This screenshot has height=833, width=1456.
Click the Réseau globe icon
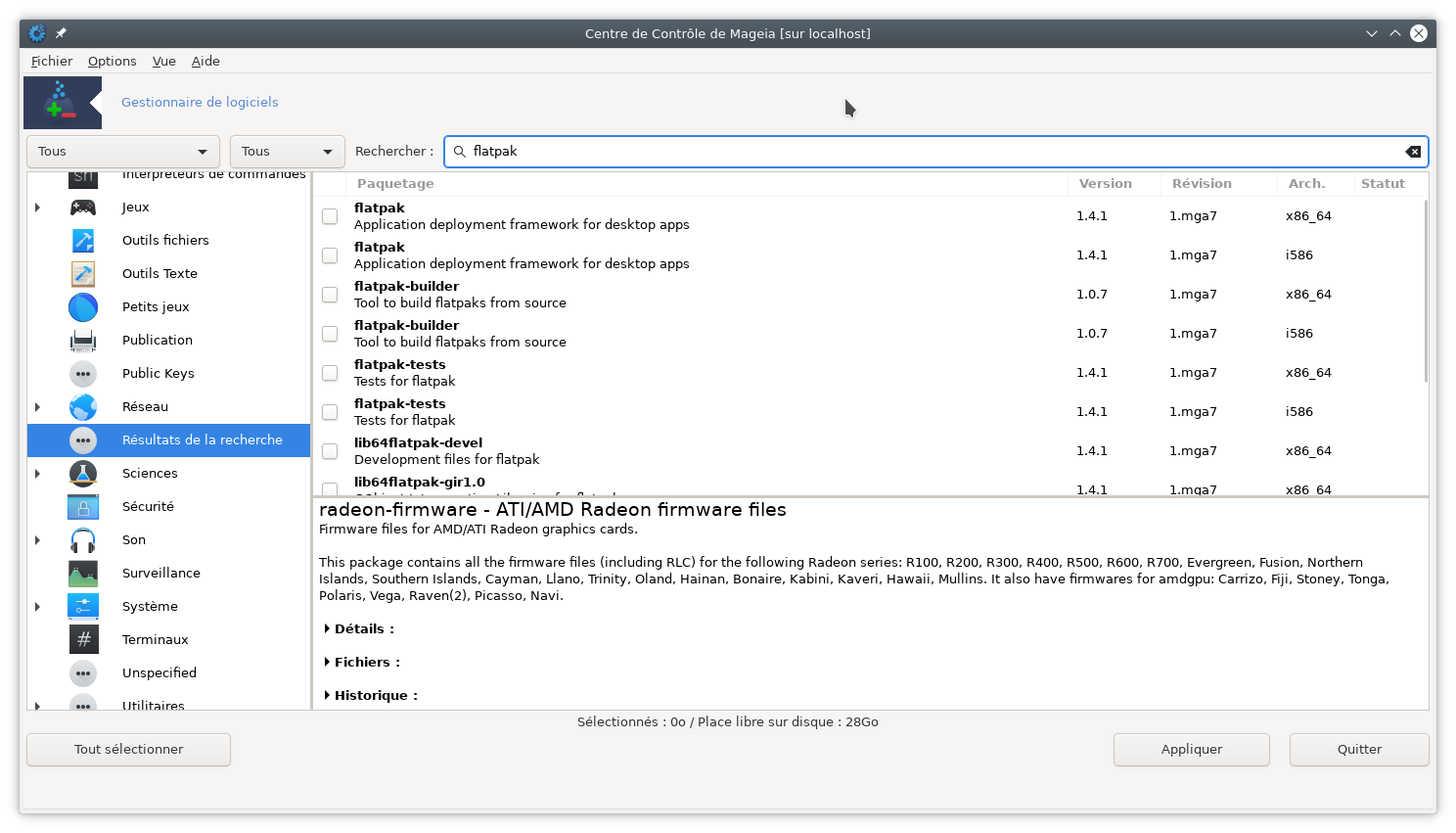(x=83, y=407)
